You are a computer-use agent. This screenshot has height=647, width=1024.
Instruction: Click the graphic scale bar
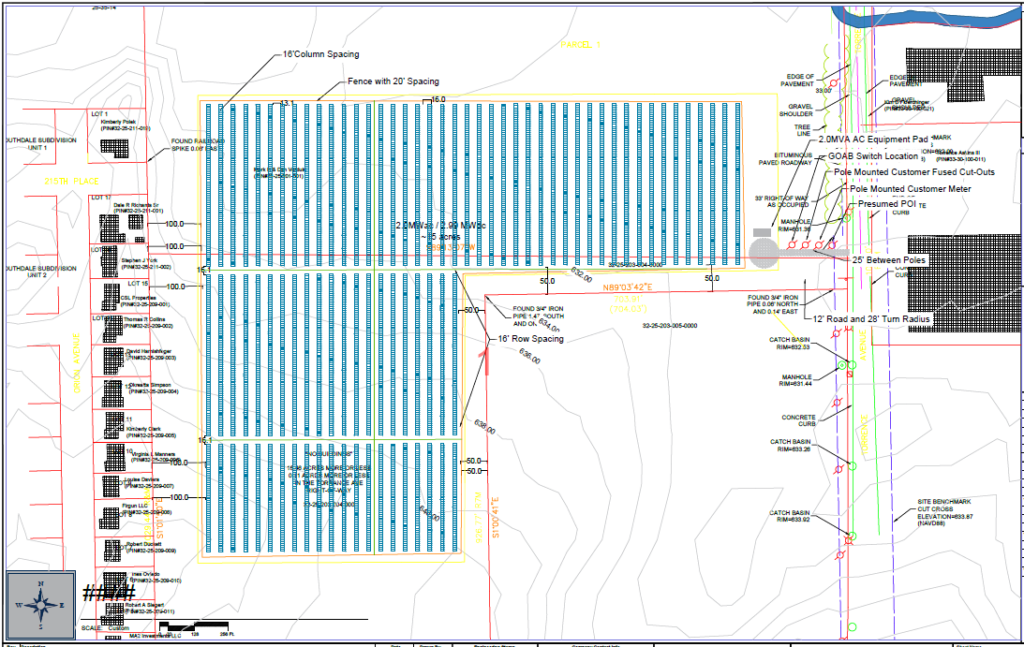coord(196,632)
